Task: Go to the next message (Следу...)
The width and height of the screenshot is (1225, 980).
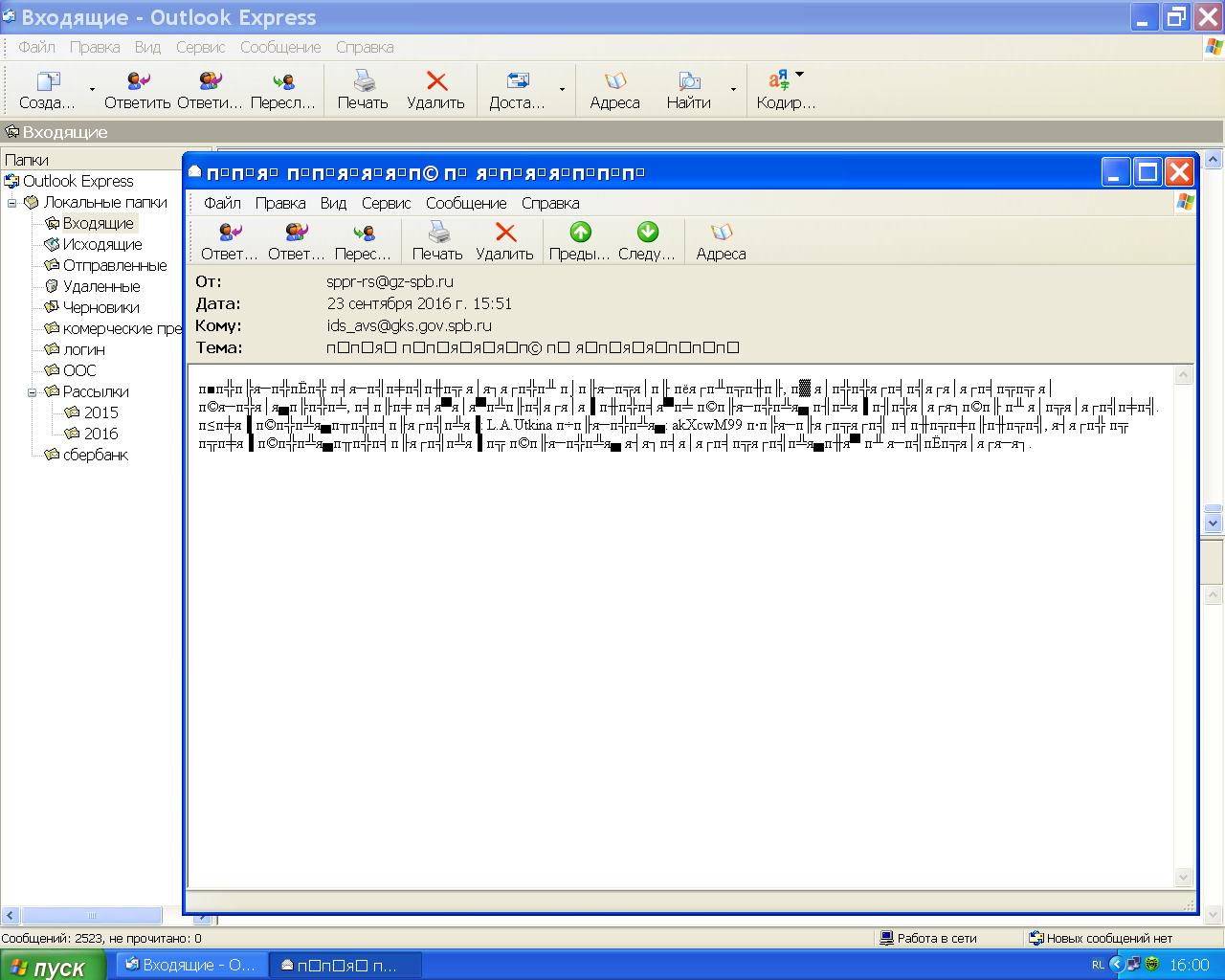Action: click(x=647, y=241)
